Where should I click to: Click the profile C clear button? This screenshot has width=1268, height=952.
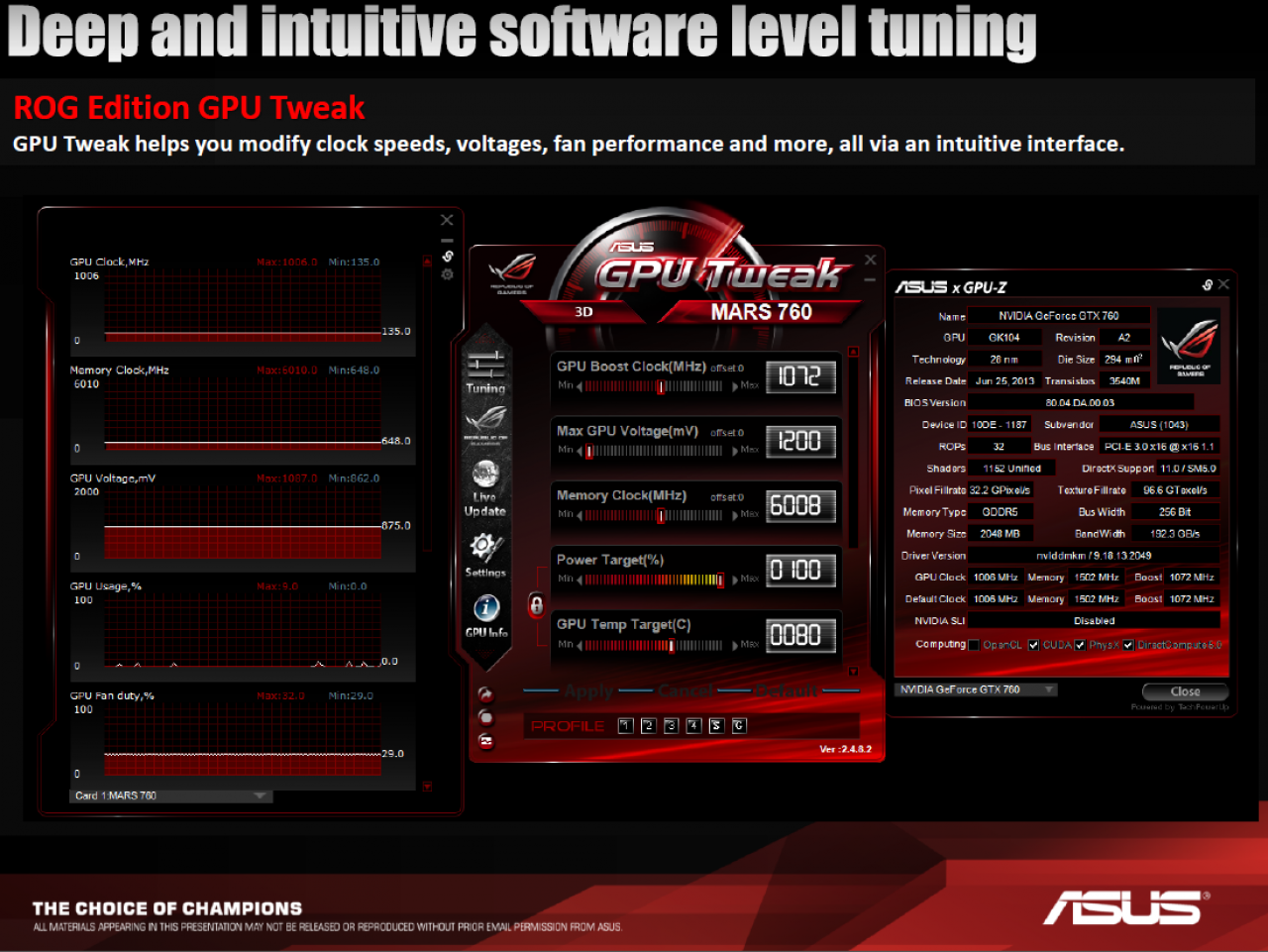click(x=739, y=726)
